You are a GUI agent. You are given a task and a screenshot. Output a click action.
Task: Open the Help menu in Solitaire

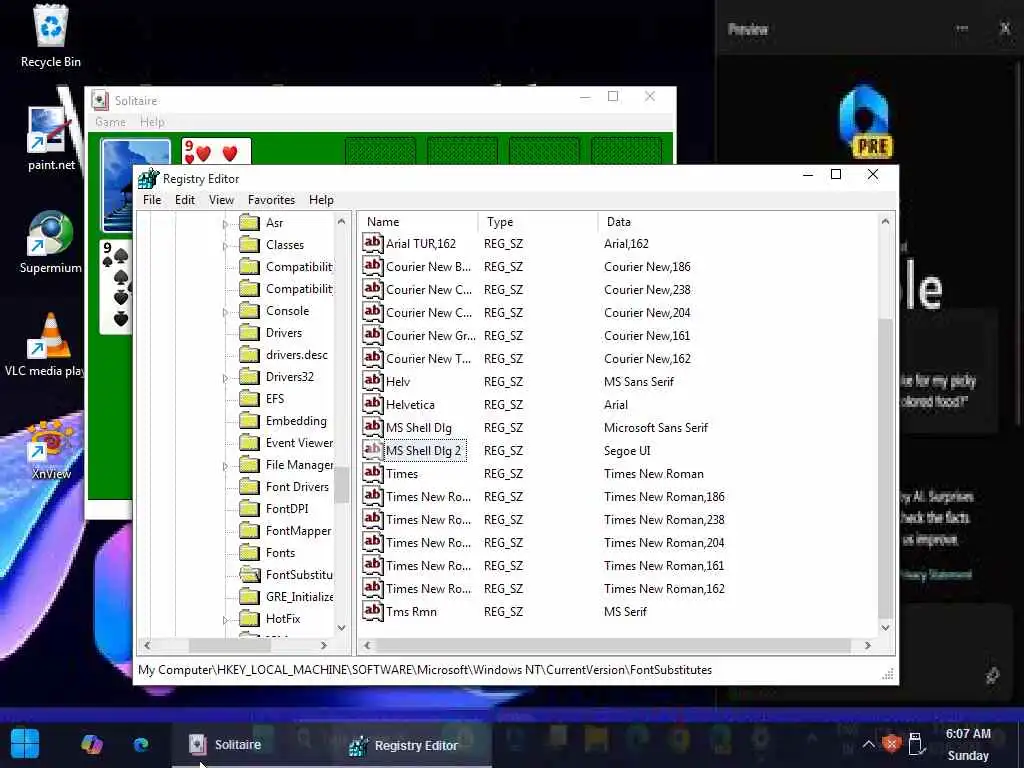[x=152, y=122]
